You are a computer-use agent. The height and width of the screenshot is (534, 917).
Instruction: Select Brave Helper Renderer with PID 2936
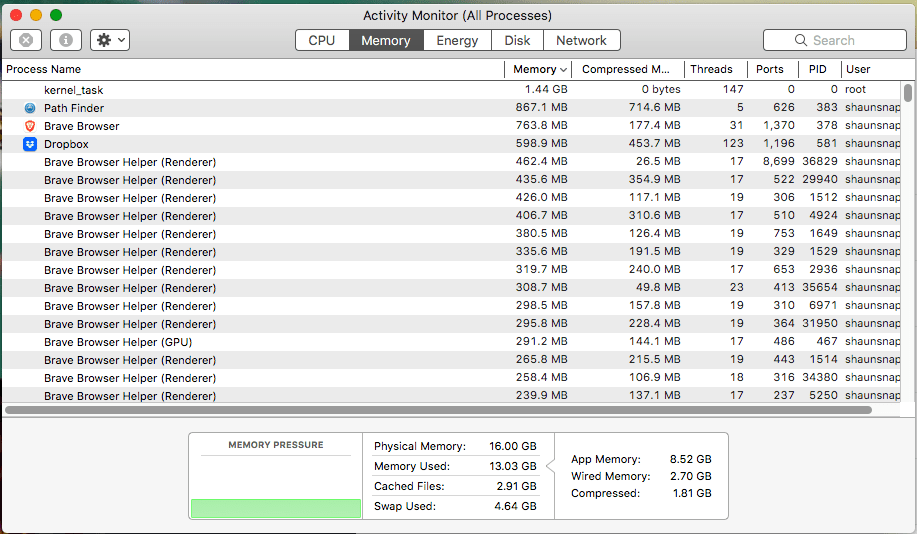451,270
